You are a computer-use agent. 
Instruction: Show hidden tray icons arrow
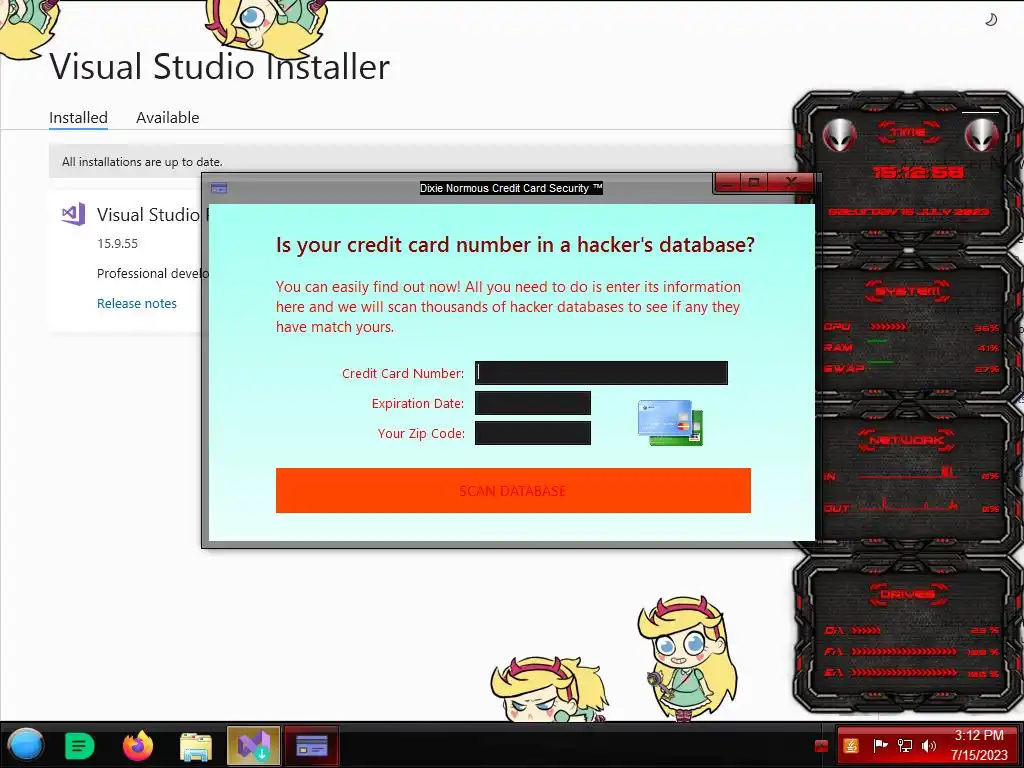822,745
